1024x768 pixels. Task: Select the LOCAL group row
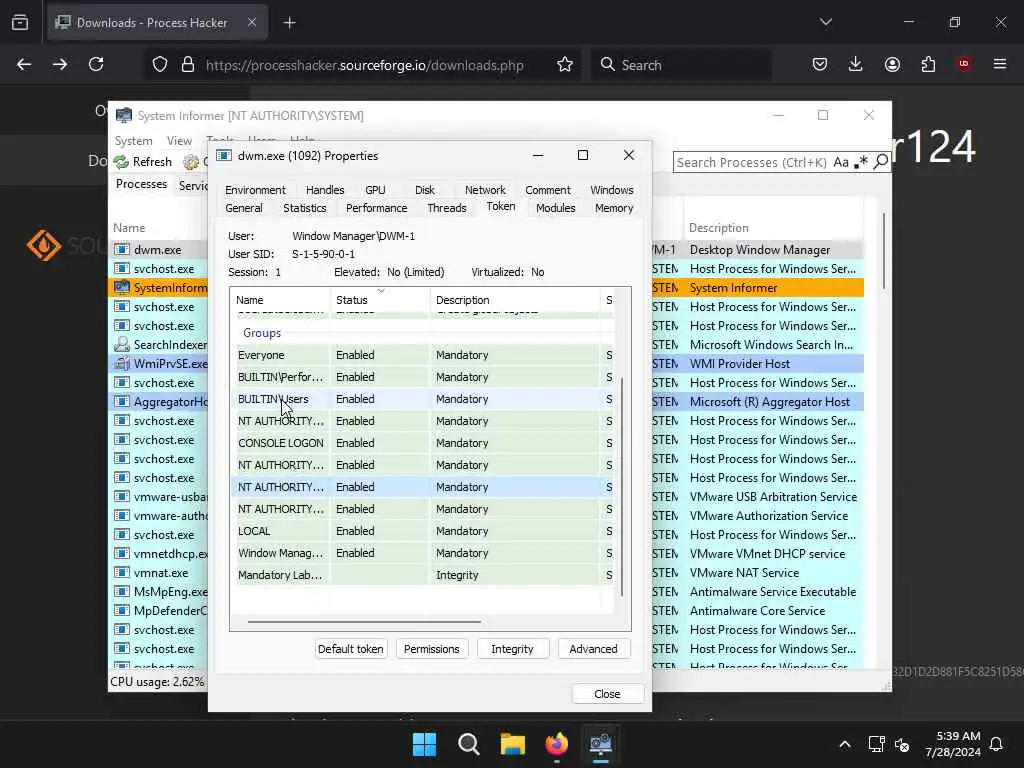click(x=424, y=531)
